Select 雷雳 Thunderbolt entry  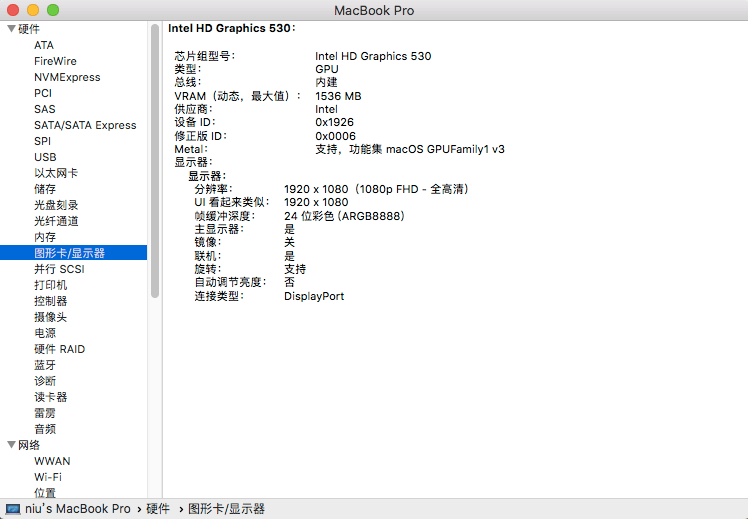[x=45, y=413]
